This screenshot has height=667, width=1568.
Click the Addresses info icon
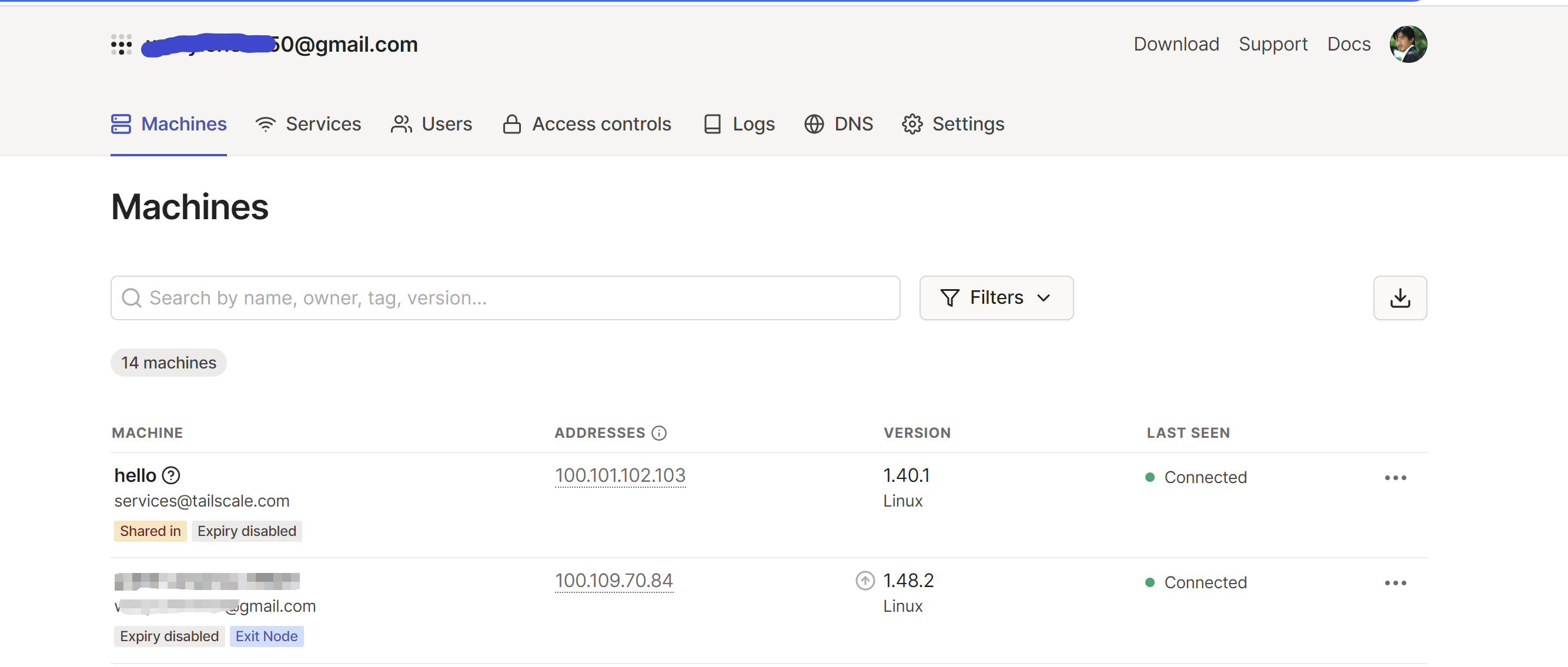[658, 433]
